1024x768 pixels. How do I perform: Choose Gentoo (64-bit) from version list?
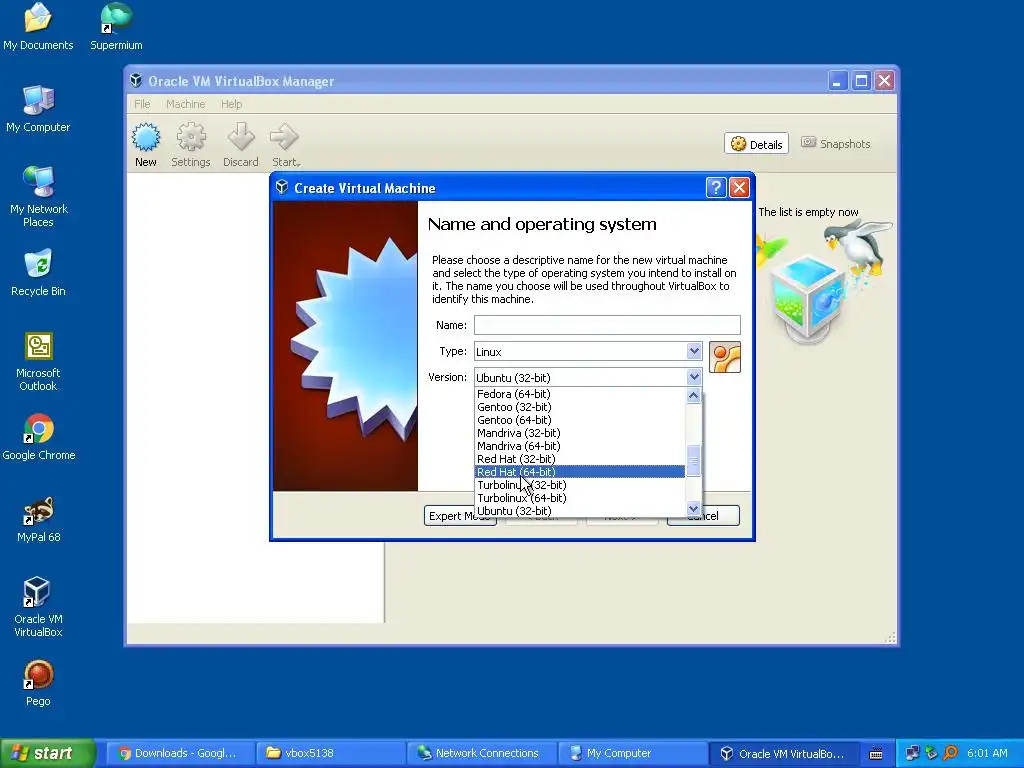579,420
